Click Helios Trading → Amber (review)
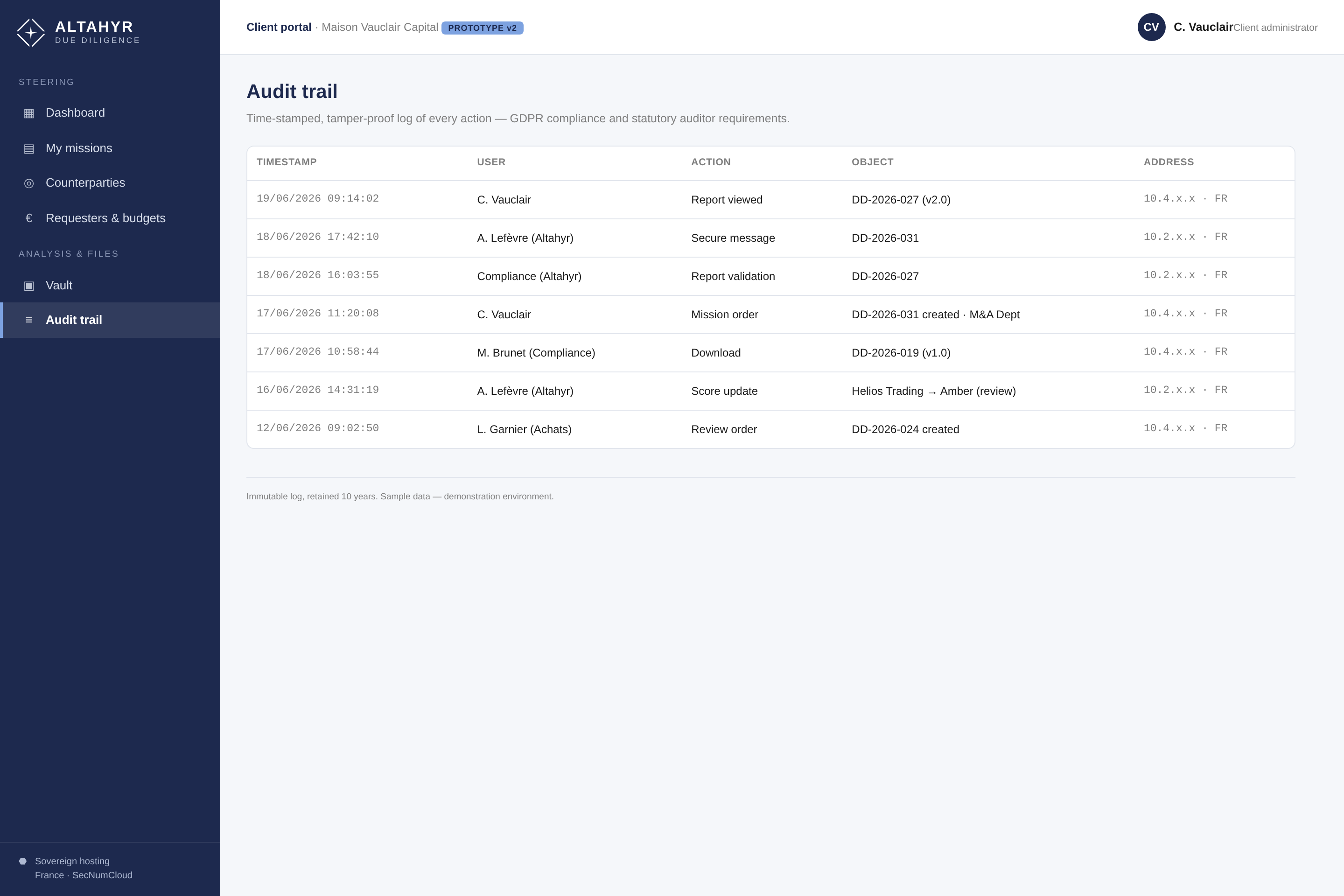 (934, 392)
